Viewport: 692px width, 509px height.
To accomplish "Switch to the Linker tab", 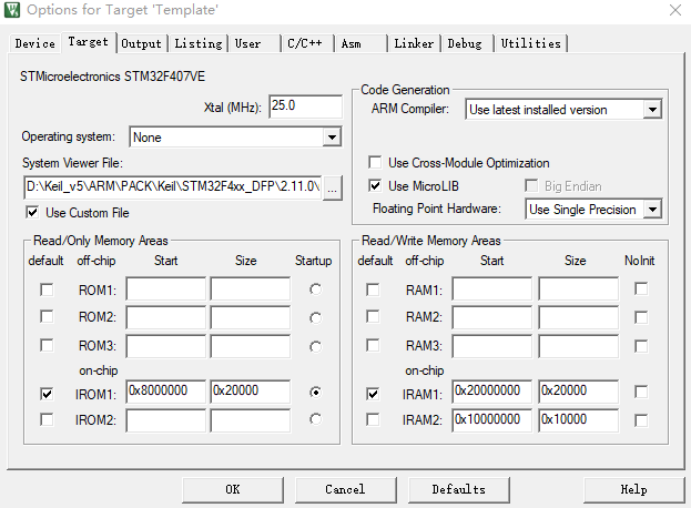I will (x=414, y=44).
